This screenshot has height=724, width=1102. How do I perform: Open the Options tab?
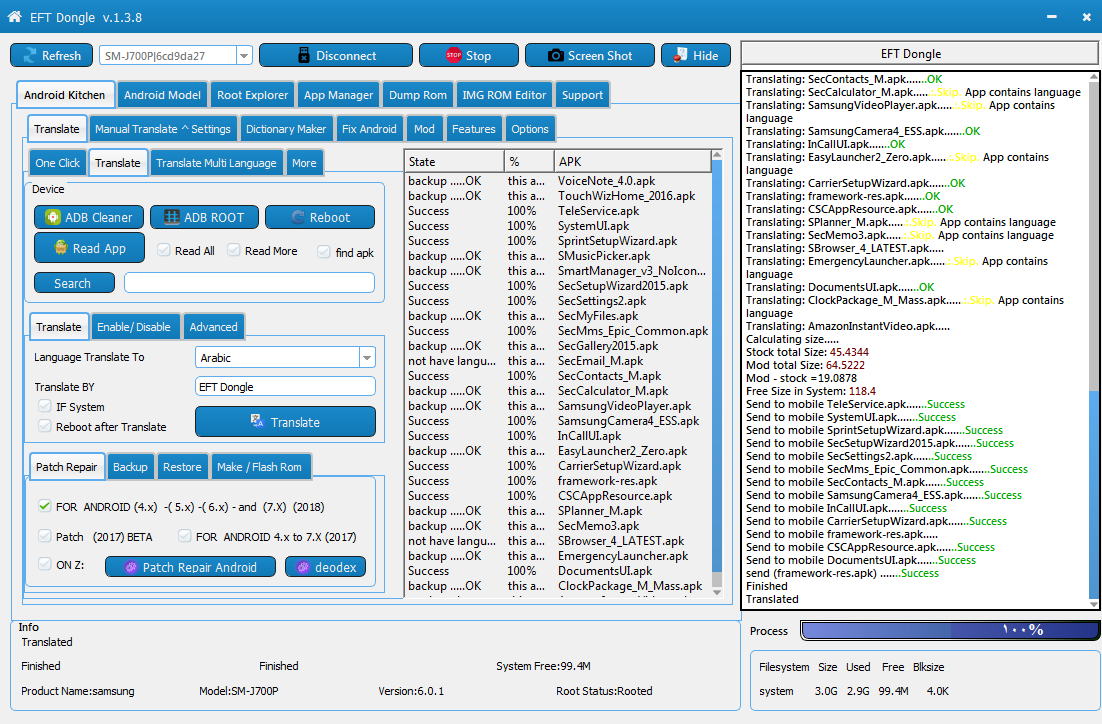[530, 129]
